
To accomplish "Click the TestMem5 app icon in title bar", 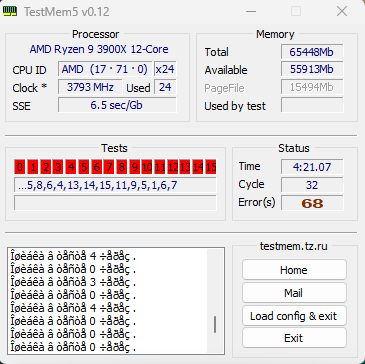I will click(10, 12).
